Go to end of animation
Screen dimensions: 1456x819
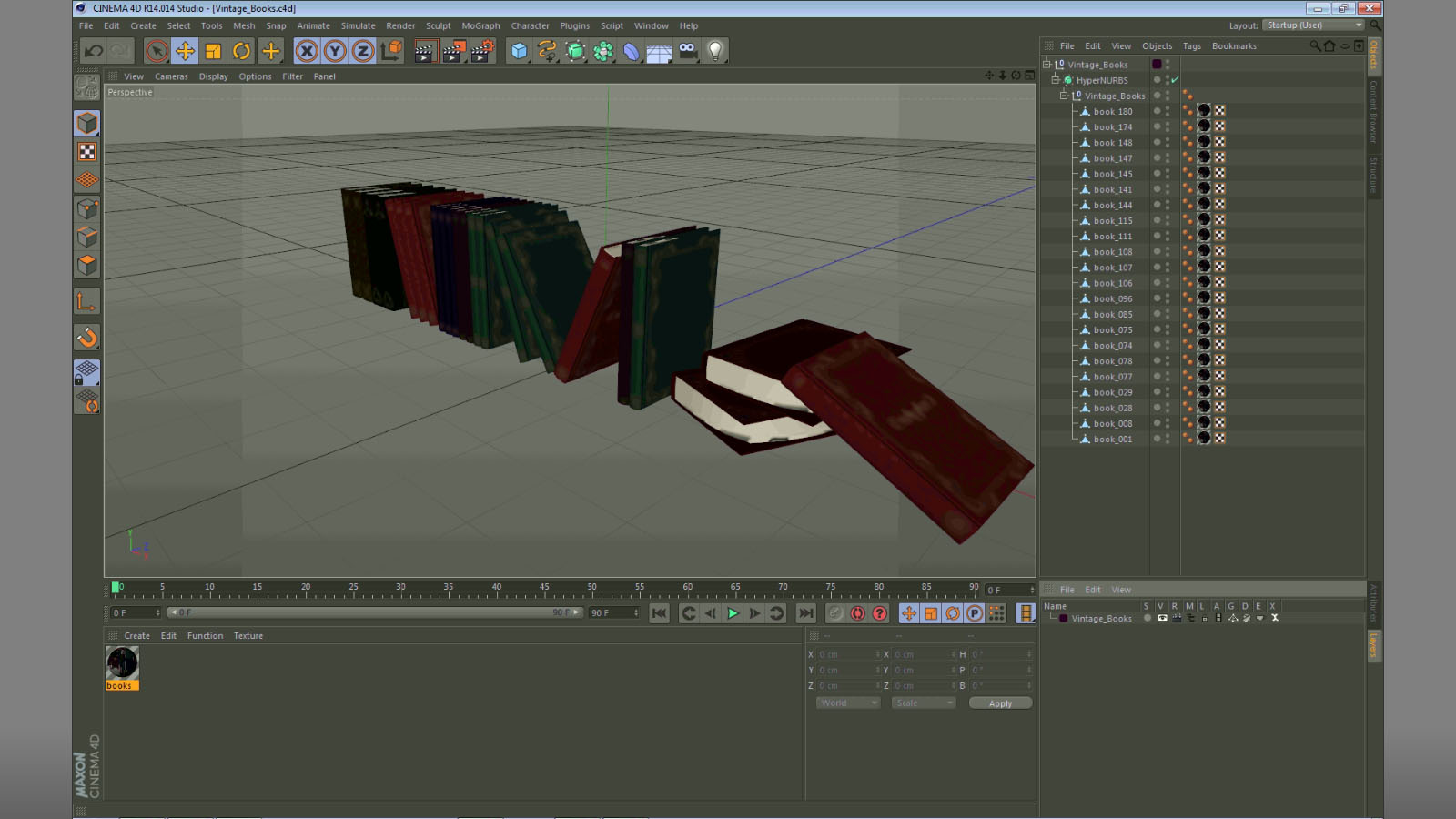pyautogui.click(x=805, y=613)
